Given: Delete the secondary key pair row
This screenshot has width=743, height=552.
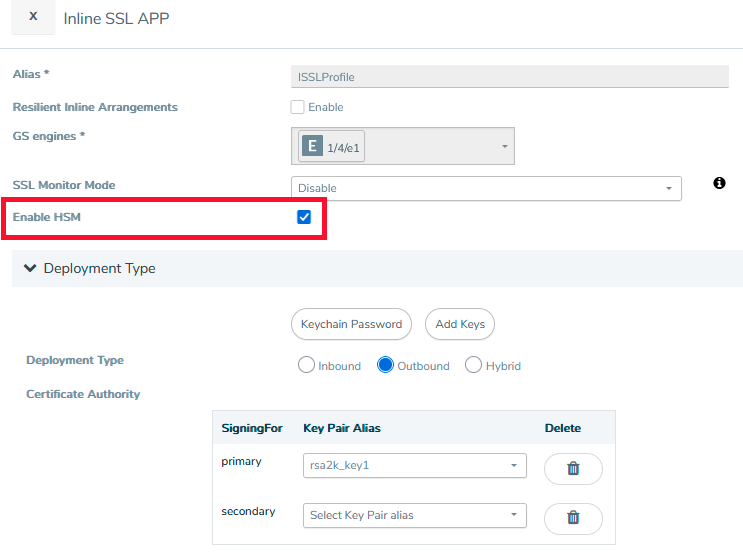Looking at the screenshot, I should tap(573, 518).
